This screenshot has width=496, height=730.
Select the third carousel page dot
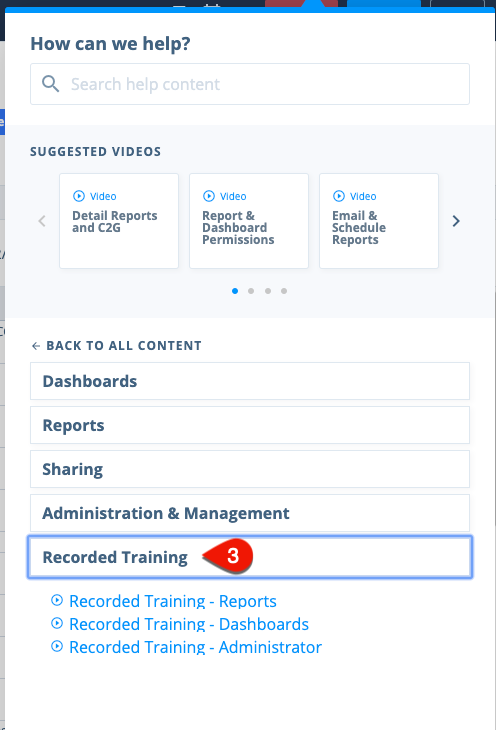pyautogui.click(x=268, y=291)
